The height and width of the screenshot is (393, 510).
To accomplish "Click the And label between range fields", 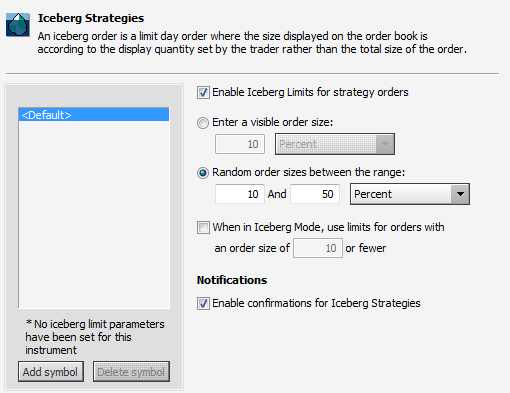I will [x=277, y=194].
